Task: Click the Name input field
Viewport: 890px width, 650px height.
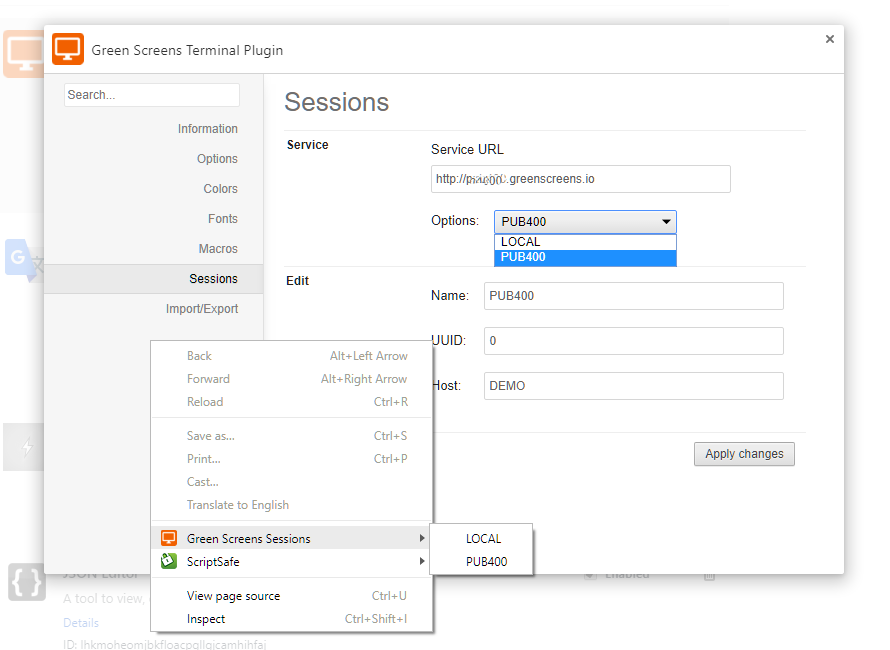Action: (x=633, y=296)
